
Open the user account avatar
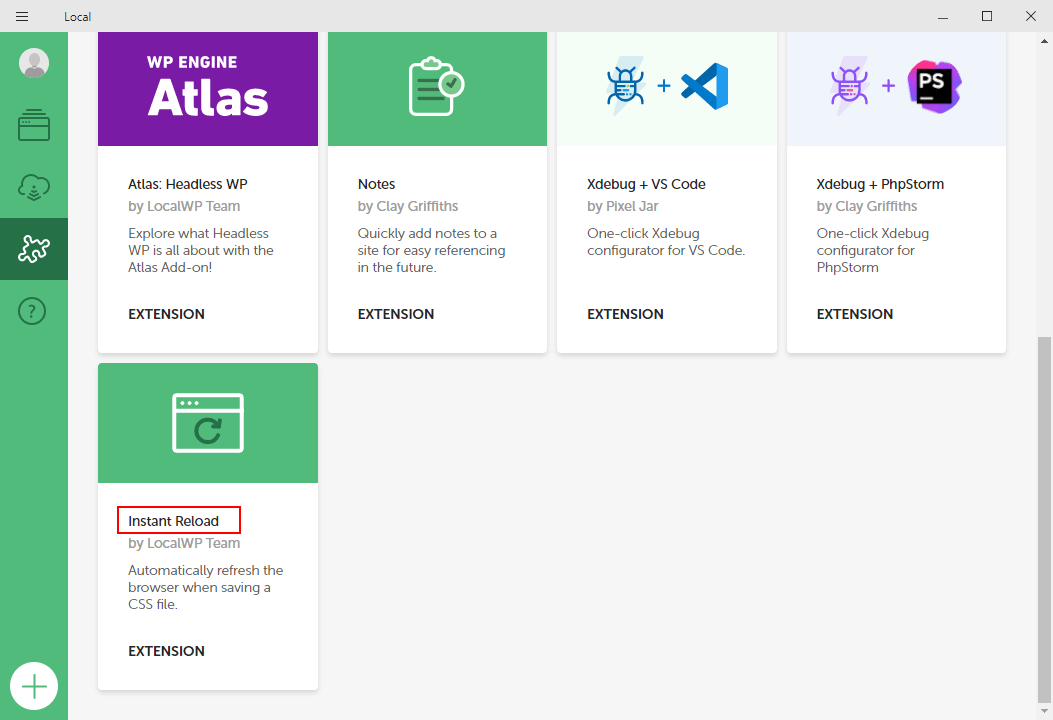pos(34,63)
